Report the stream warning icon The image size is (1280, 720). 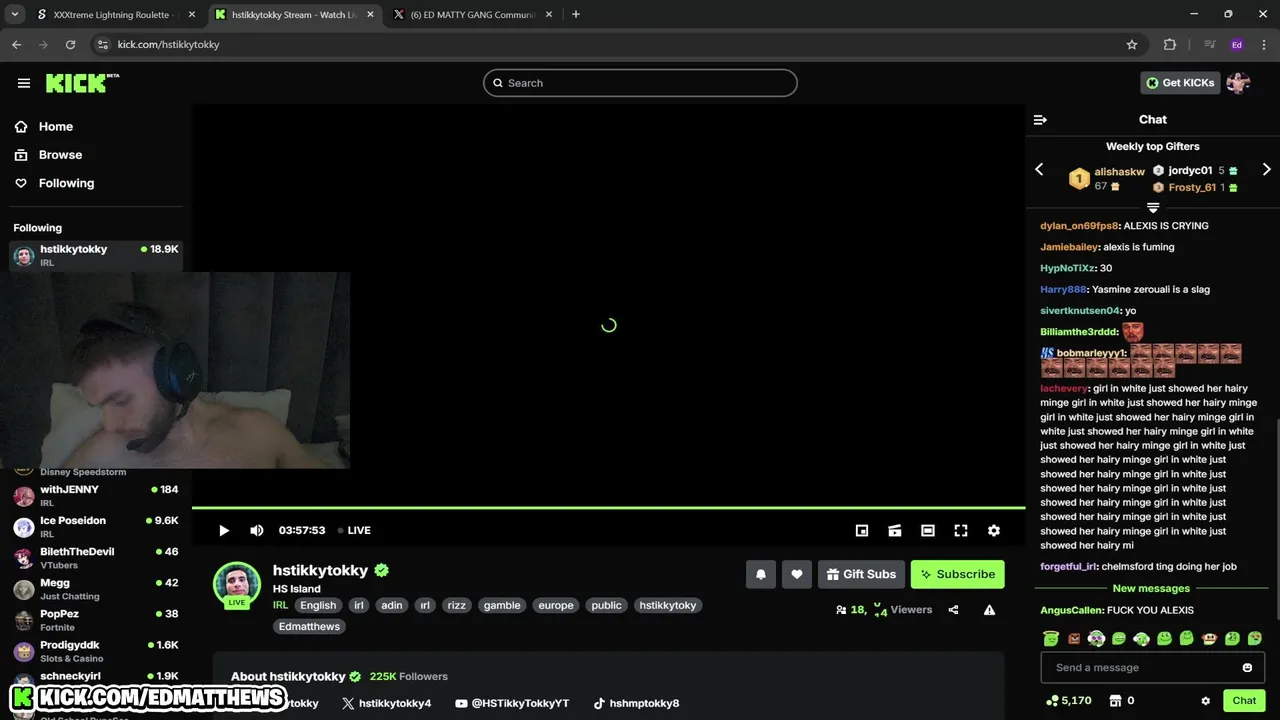click(x=989, y=610)
